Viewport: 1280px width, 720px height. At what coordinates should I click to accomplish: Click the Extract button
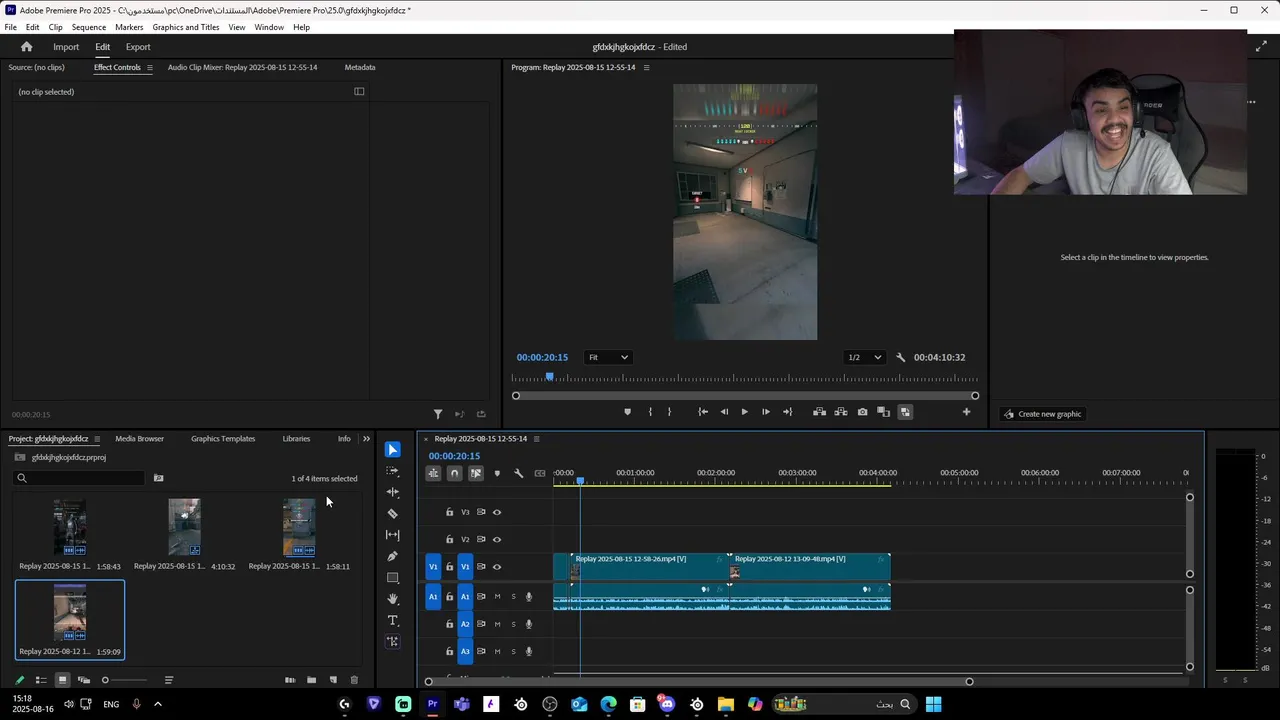tap(840, 412)
